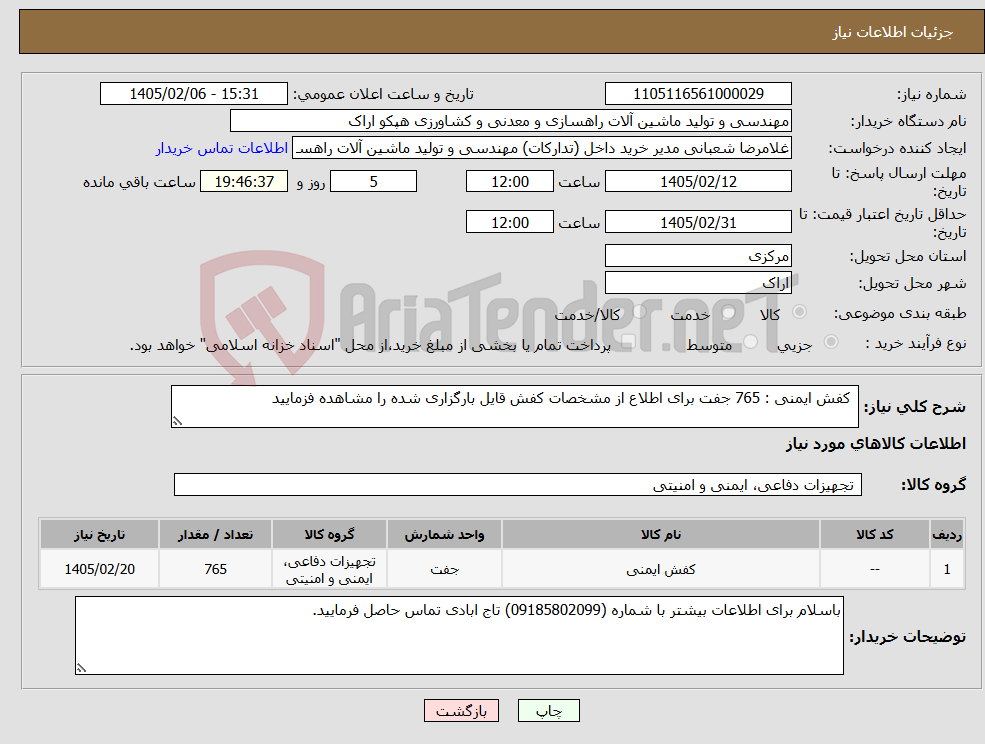The image size is (985, 744).
Task: Toggle the treasury documents payment checkbox
Action: click(628, 342)
